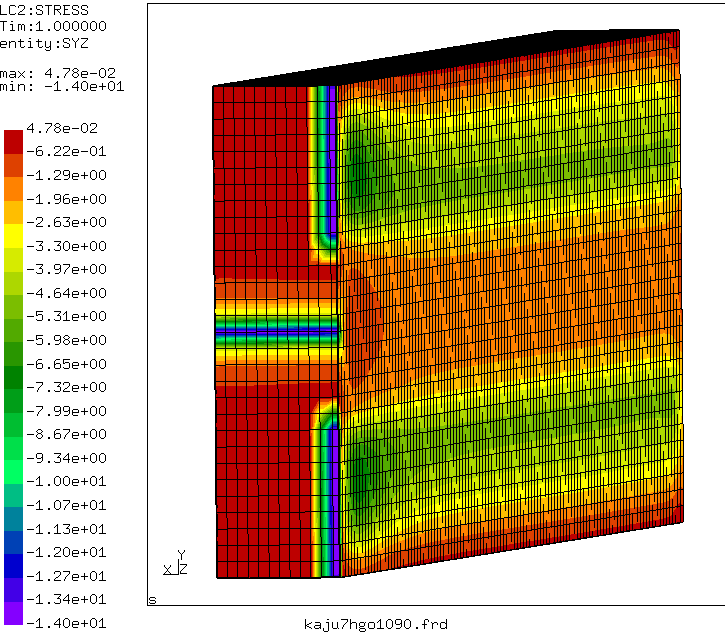Click the horizontal blue stress band on front face
This screenshot has width=725, height=639.
(276, 330)
